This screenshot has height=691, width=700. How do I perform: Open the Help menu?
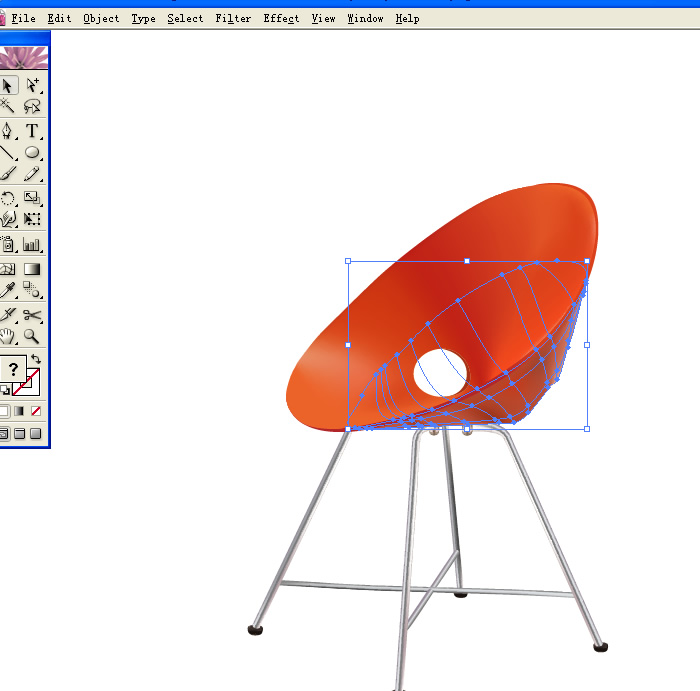coord(407,18)
